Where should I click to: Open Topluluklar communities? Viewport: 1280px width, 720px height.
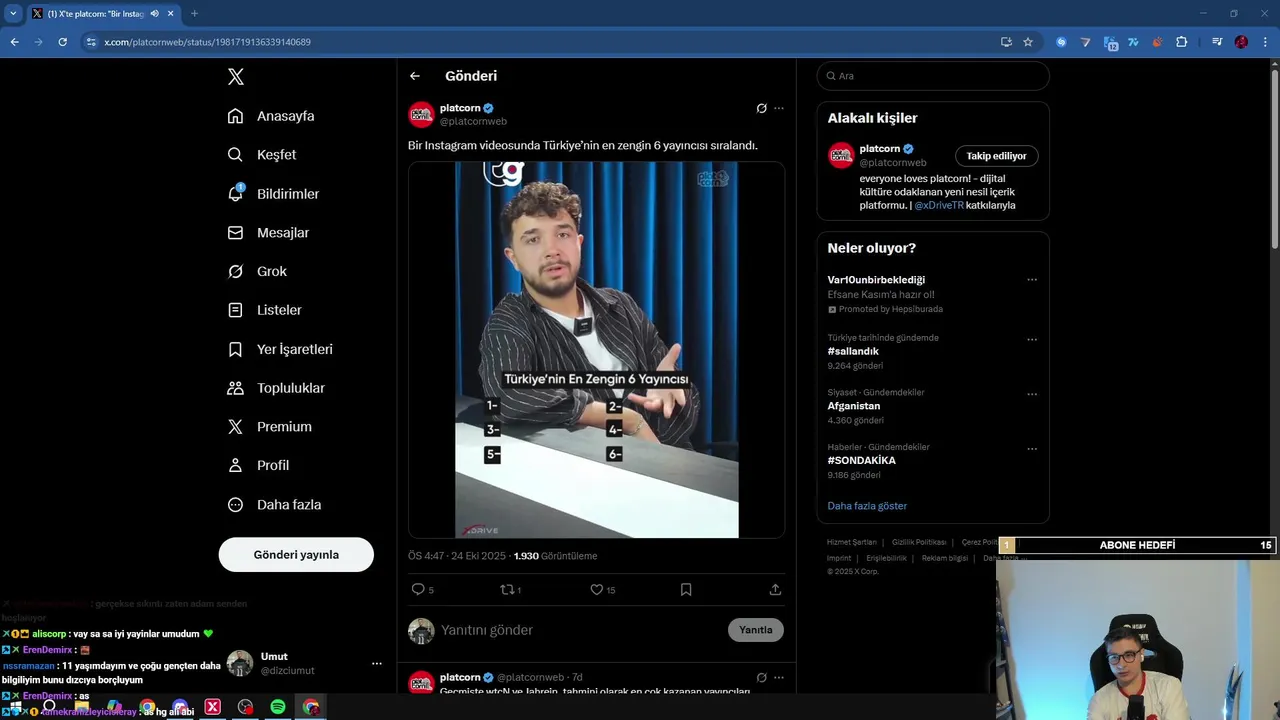click(276, 388)
